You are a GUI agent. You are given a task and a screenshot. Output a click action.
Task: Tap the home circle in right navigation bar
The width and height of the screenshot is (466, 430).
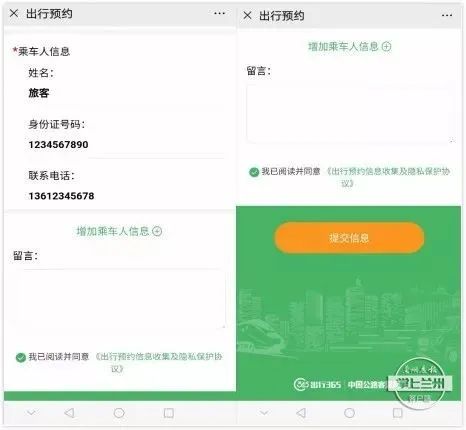tap(349, 413)
